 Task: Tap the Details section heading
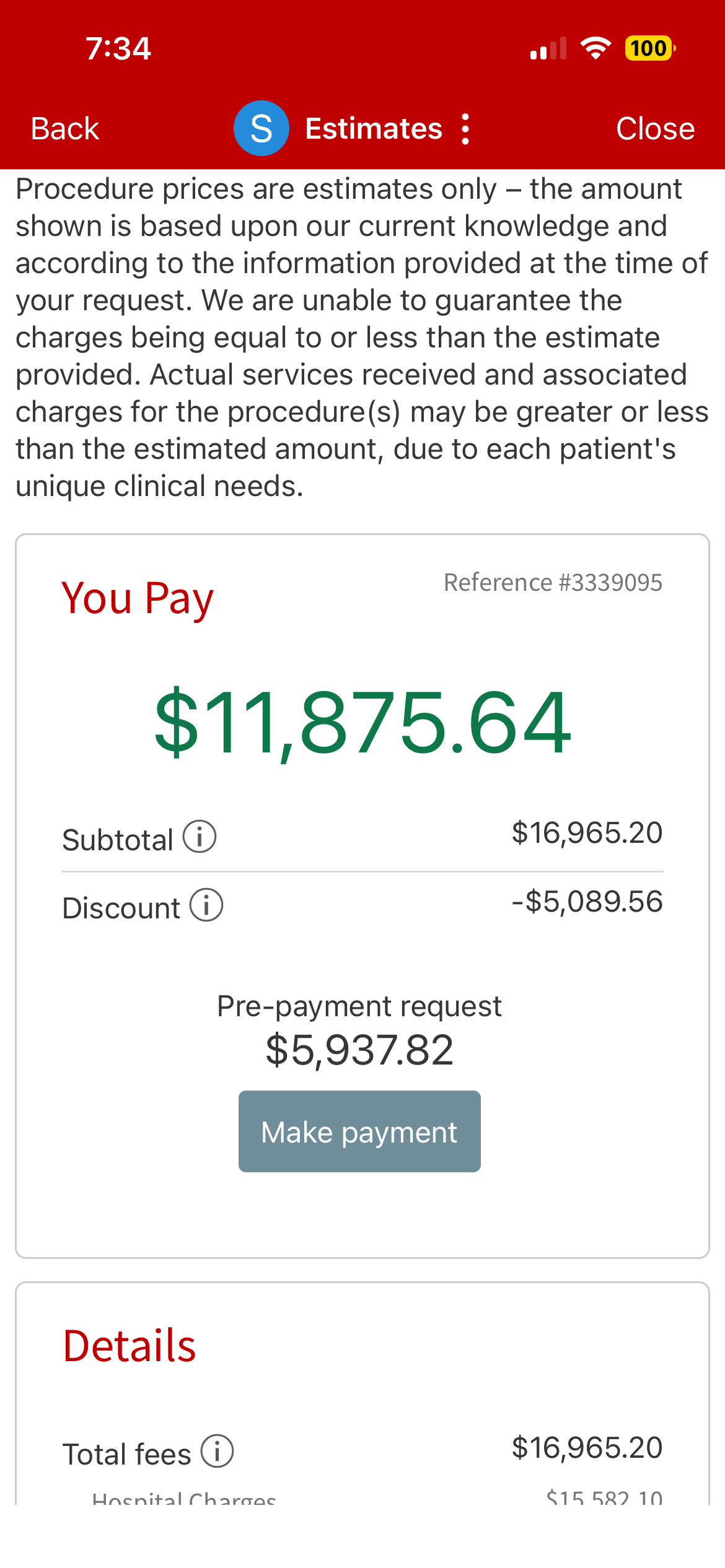point(130,1346)
